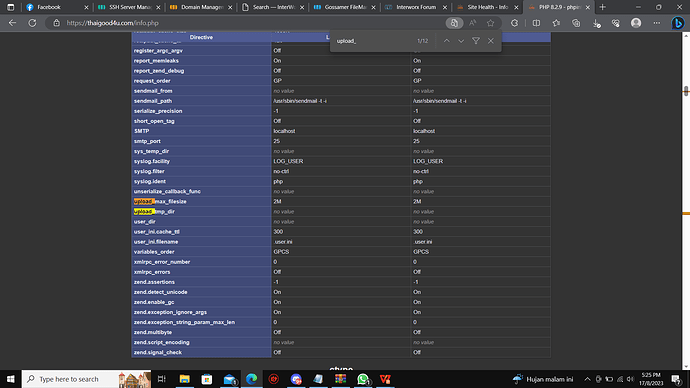
Task: Show hidden system tray icons
Action: [587, 379]
